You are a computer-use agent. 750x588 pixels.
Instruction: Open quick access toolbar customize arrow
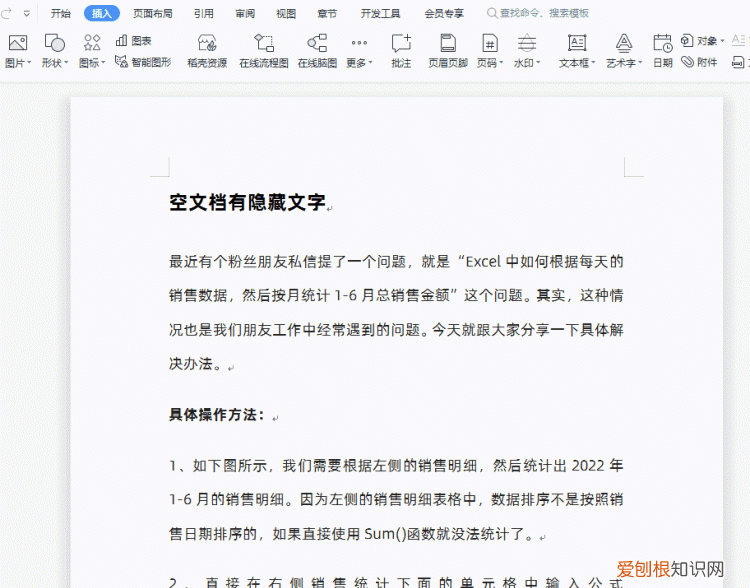[27, 14]
